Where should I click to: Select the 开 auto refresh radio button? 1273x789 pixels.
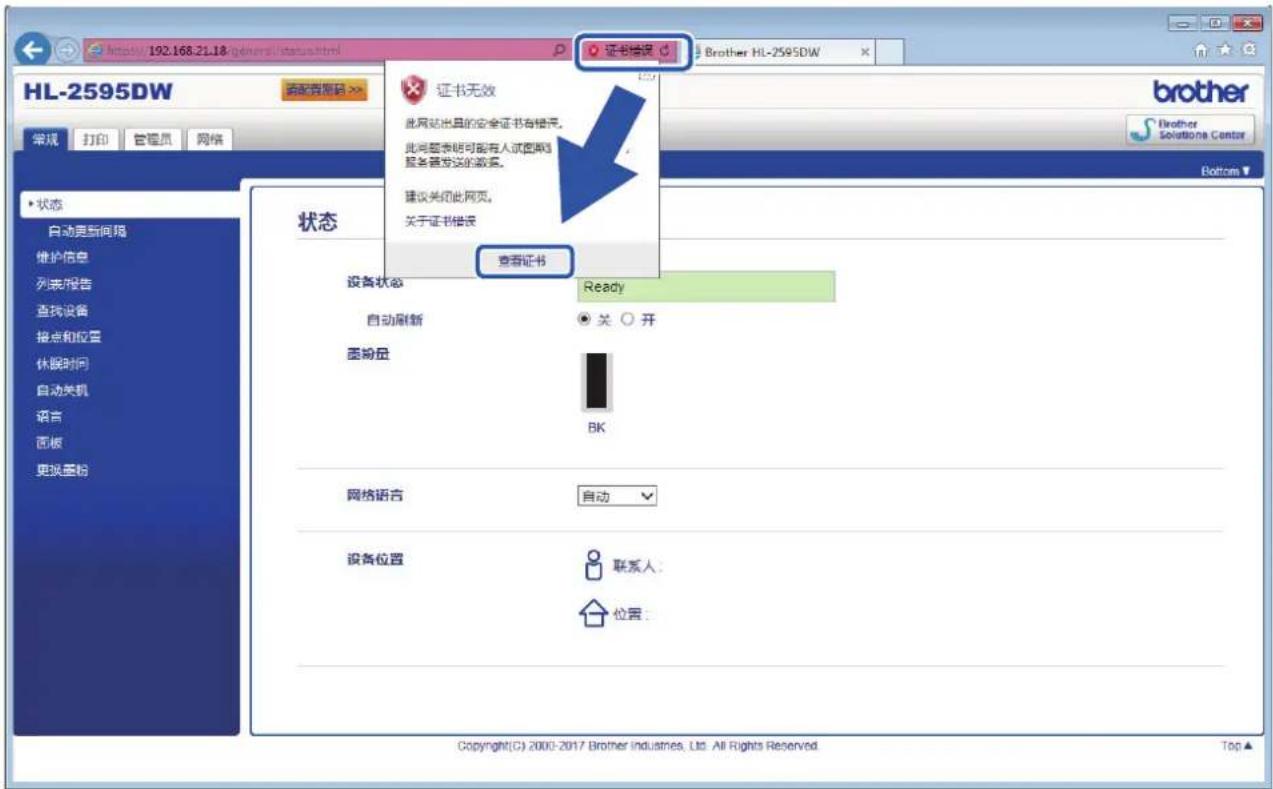(628, 320)
